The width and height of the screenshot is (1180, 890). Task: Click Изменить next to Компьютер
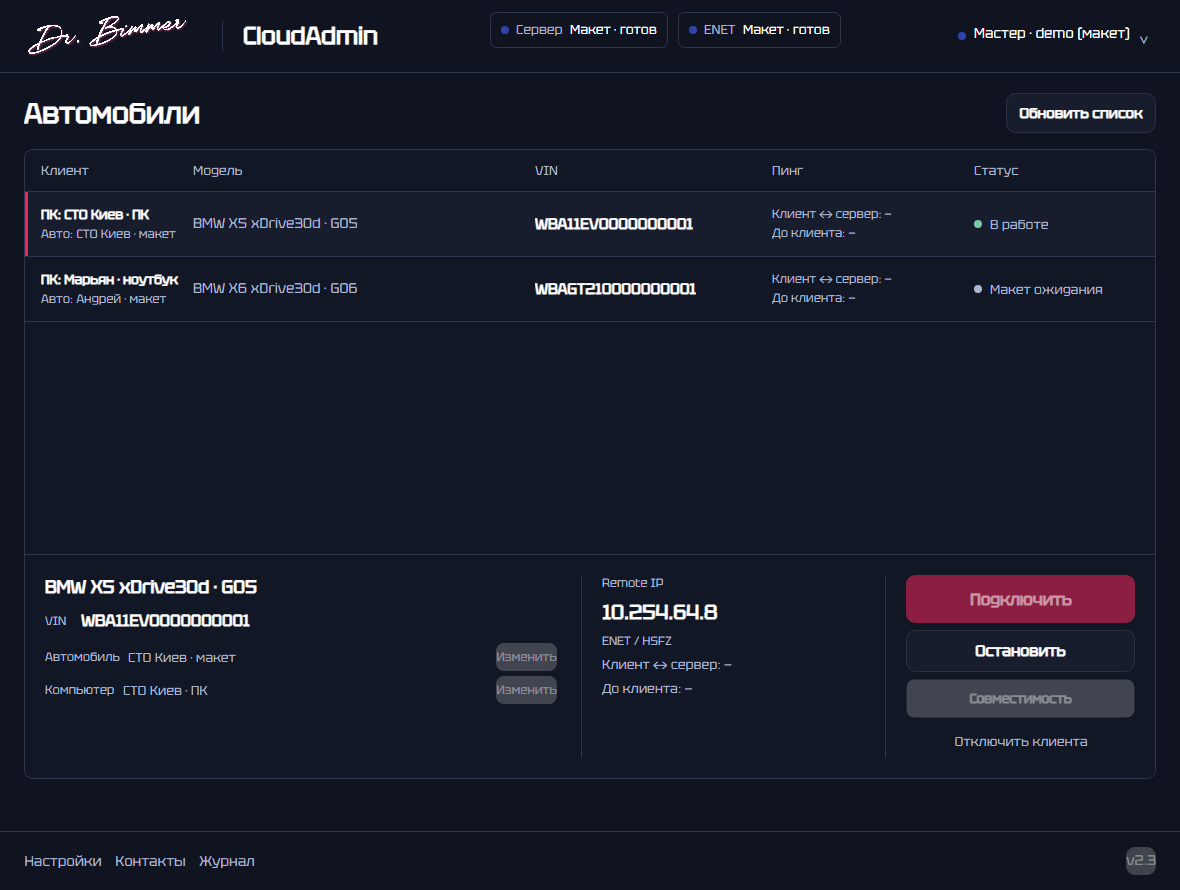point(526,690)
